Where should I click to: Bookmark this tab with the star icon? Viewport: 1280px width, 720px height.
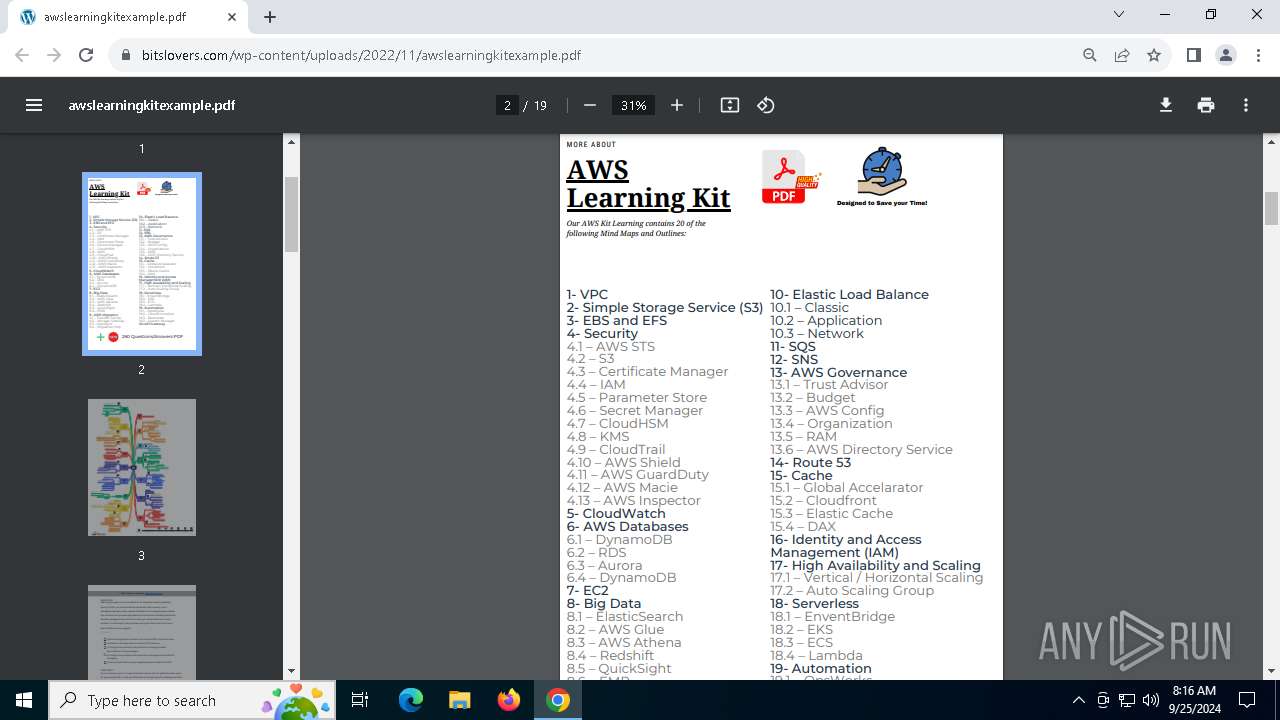pyautogui.click(x=1154, y=55)
